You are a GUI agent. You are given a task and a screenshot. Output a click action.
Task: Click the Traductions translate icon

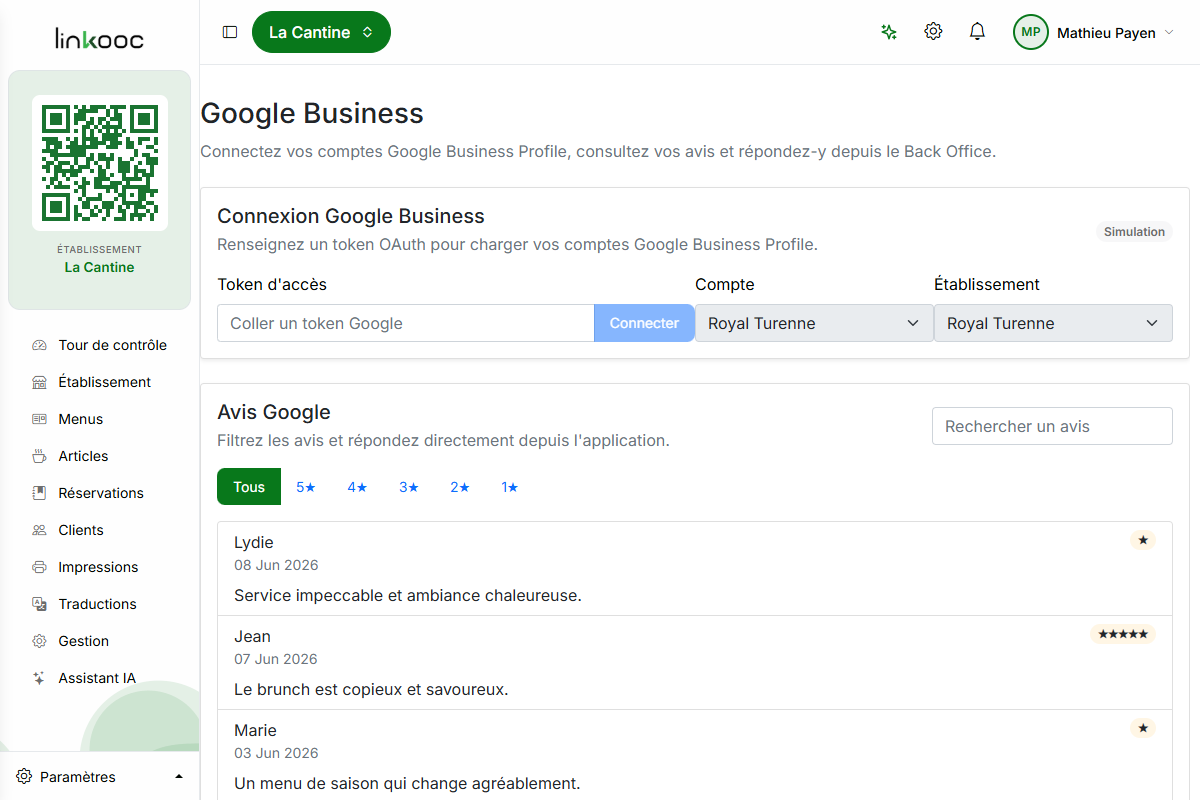(x=40, y=604)
